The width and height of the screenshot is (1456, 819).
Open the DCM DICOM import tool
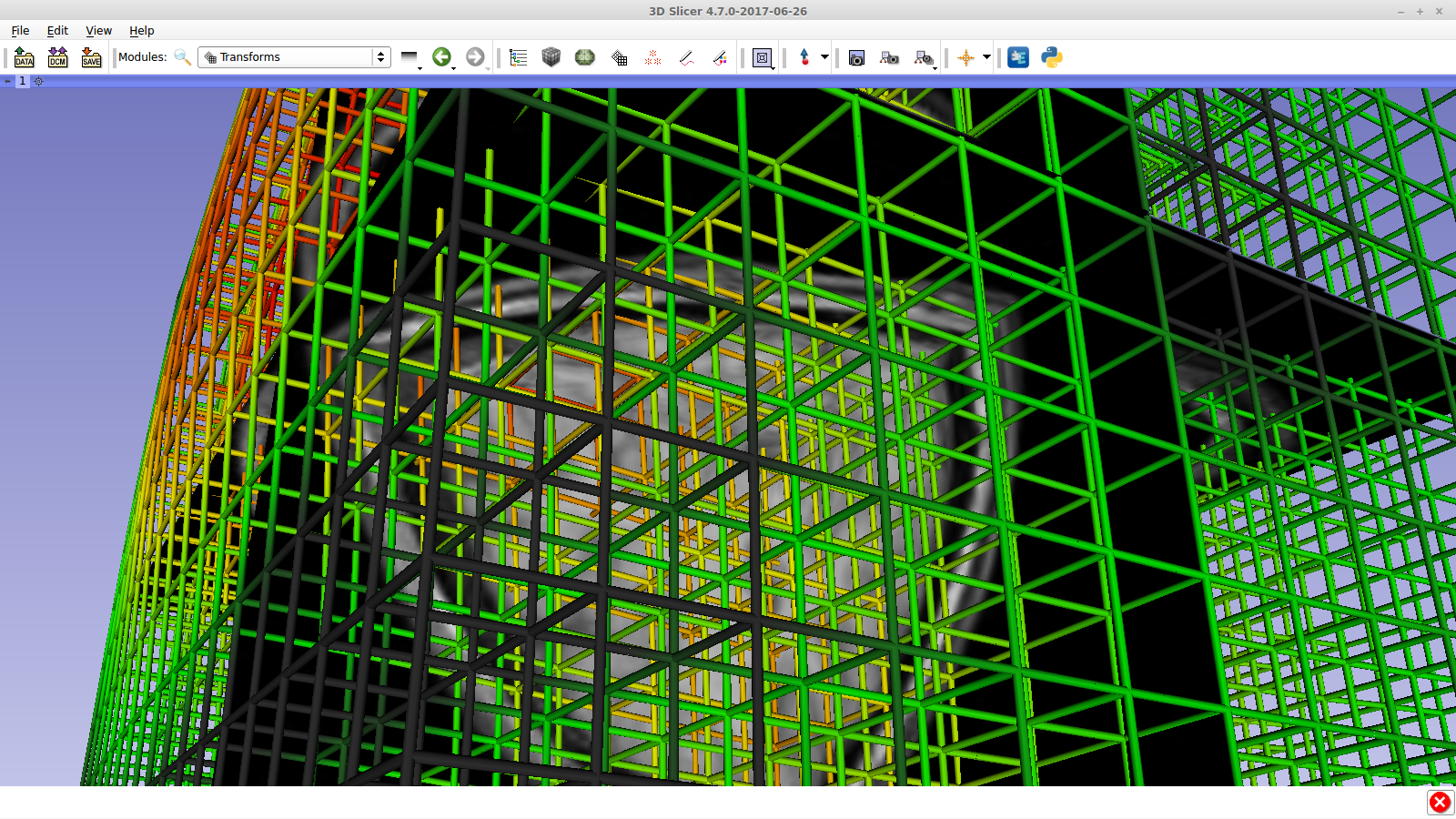[58, 57]
